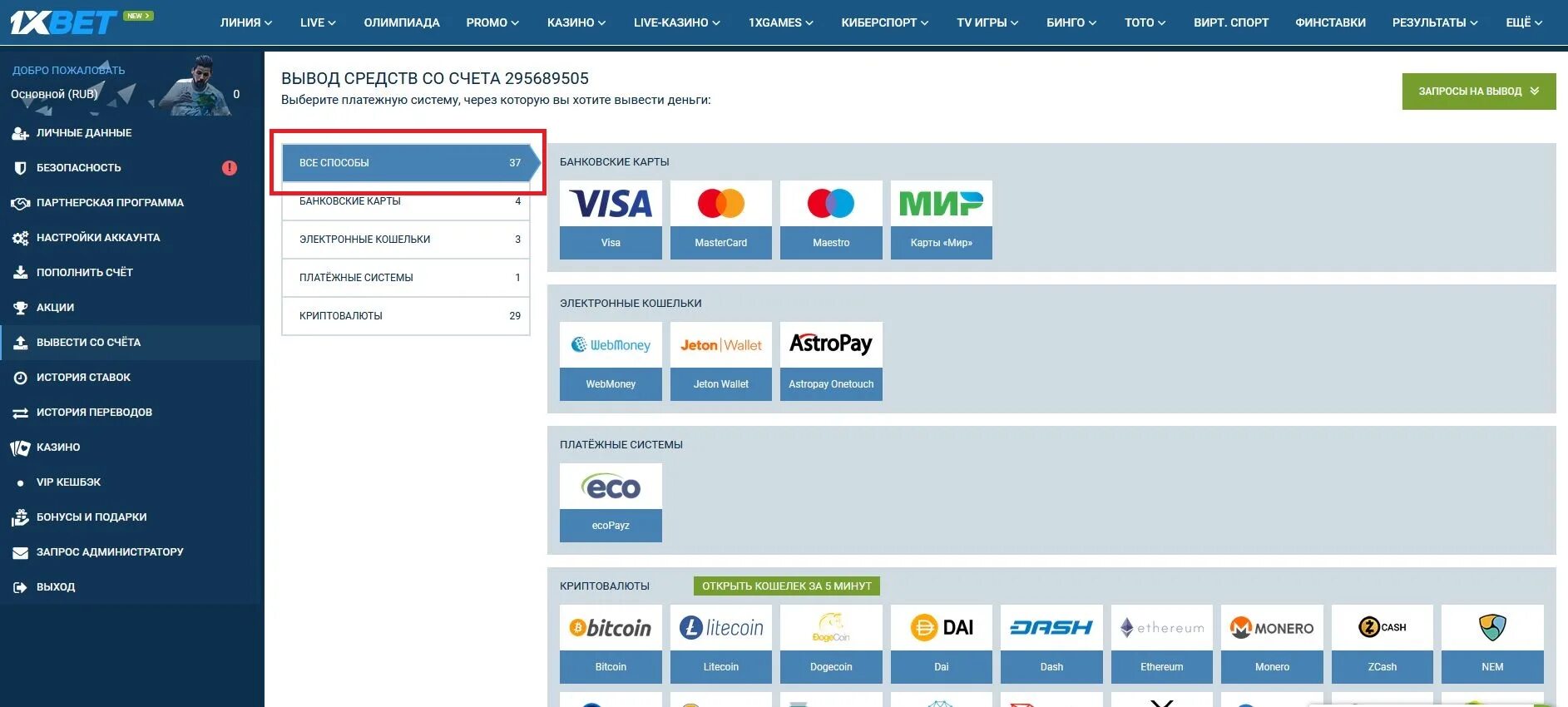Screen dimensions: 1568x707
Task: Click the Акции trophy icon
Action: pyautogui.click(x=20, y=308)
